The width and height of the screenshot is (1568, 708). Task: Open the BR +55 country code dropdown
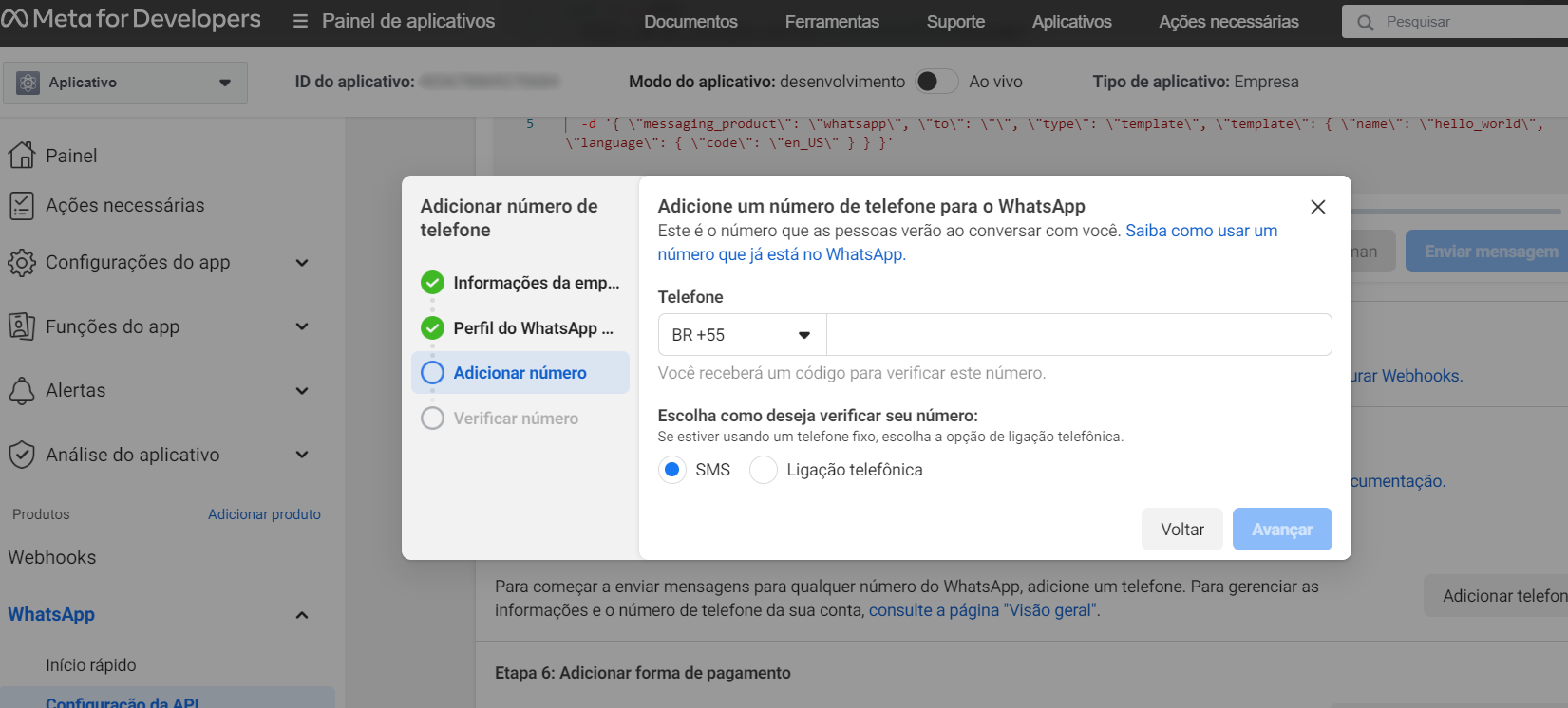click(742, 335)
